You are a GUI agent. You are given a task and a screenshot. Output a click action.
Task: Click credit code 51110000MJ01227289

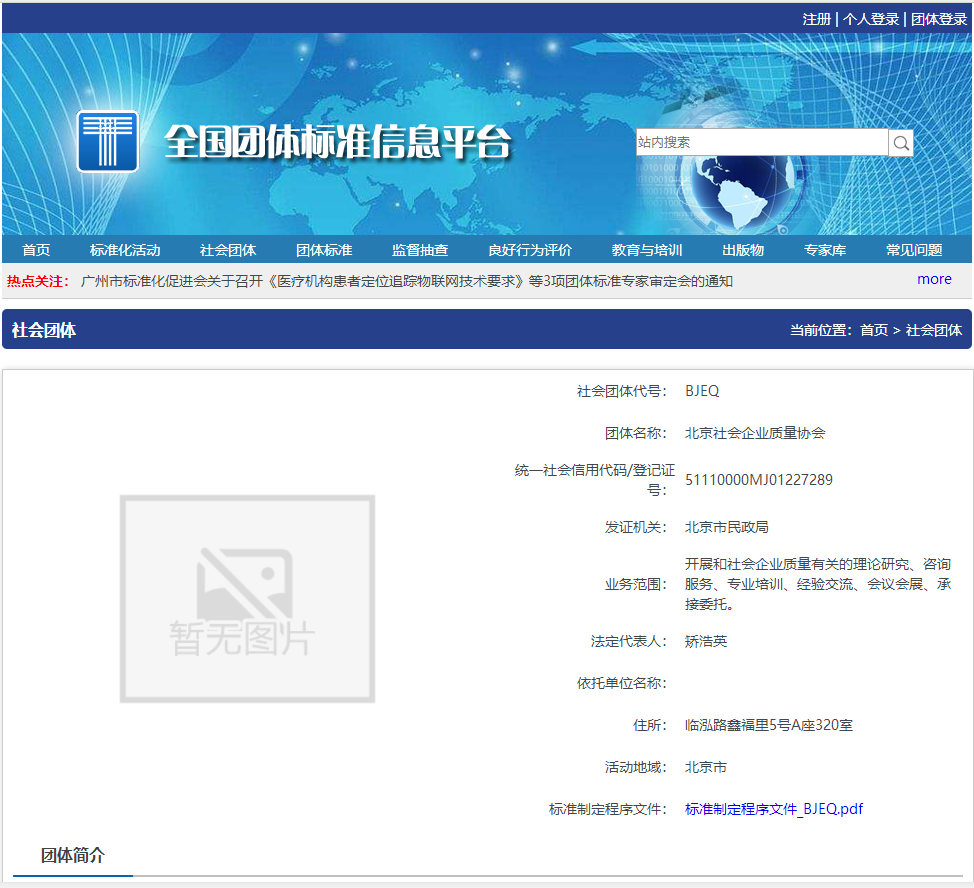point(758,480)
